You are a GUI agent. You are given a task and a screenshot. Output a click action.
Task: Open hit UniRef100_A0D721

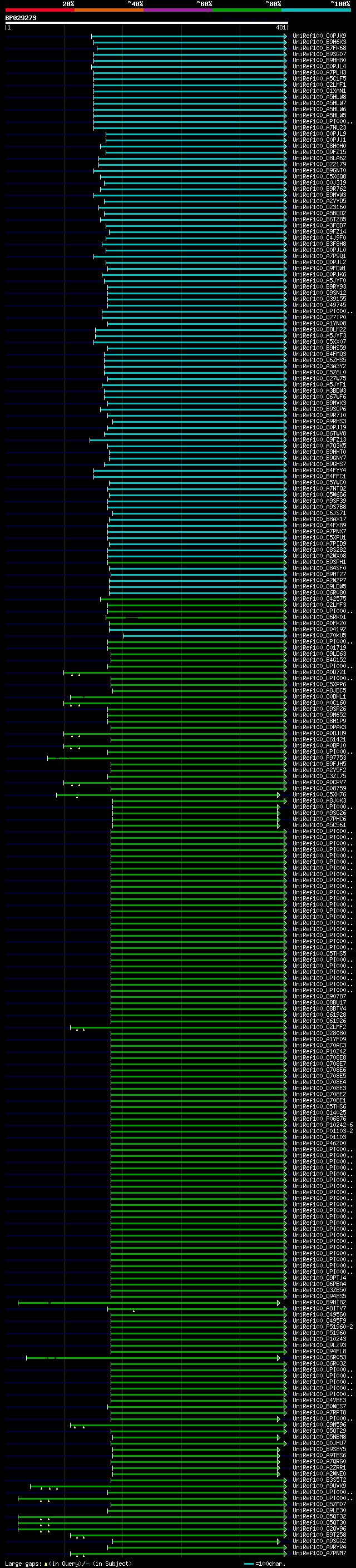pos(319,672)
